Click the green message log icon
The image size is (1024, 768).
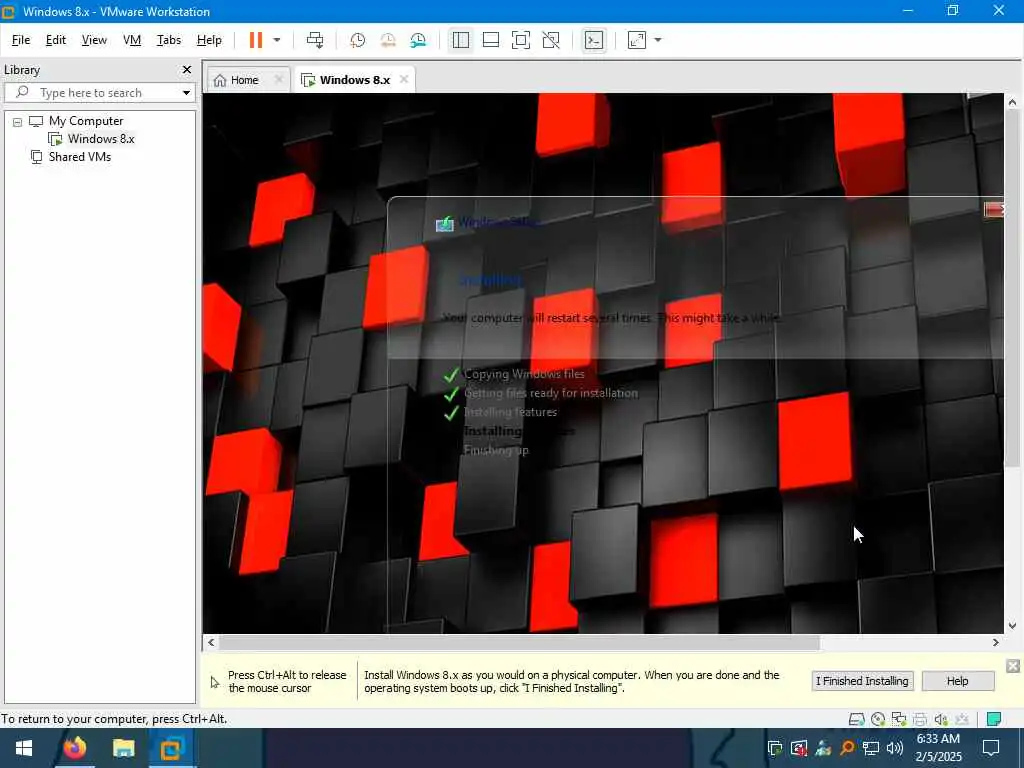tap(994, 719)
